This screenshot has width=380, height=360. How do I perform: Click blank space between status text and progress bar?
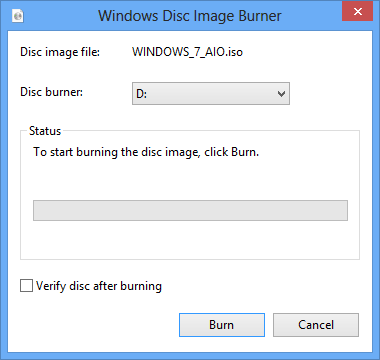[x=190, y=180]
